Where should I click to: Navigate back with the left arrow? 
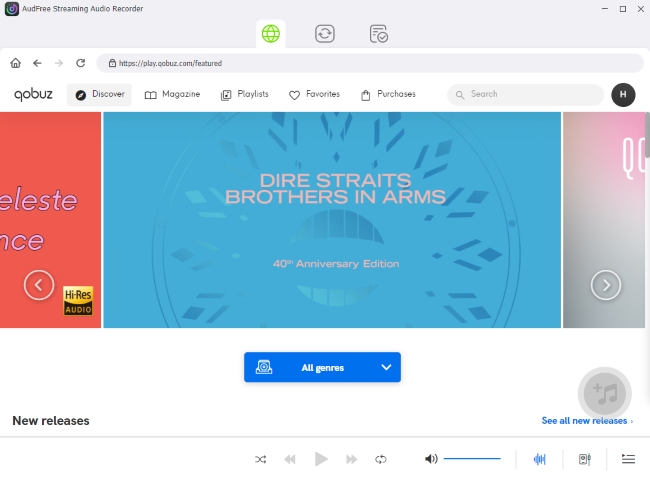(x=37, y=63)
